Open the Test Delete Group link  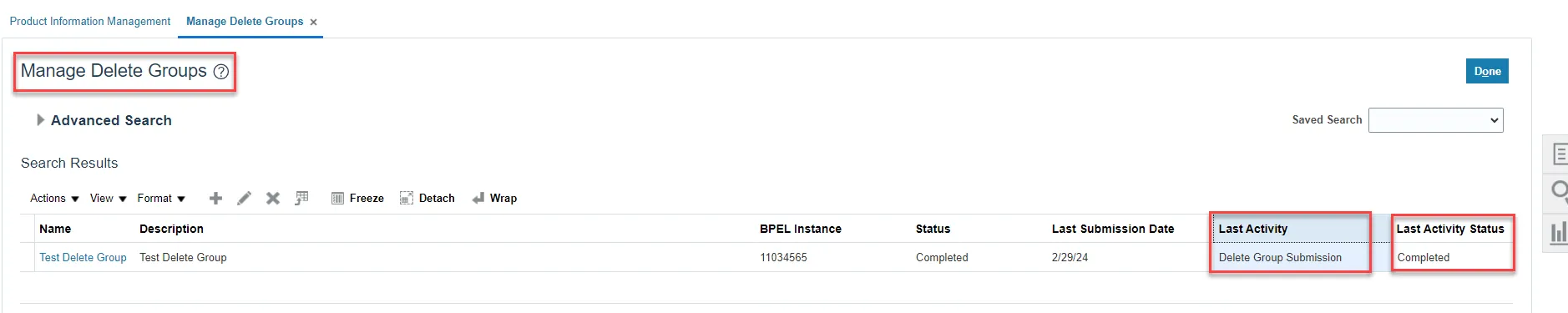point(83,257)
